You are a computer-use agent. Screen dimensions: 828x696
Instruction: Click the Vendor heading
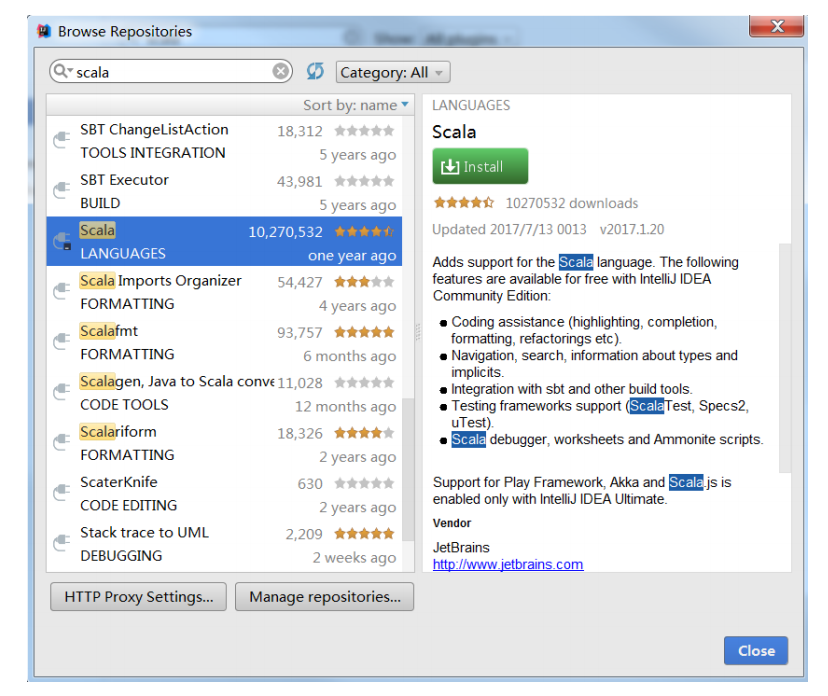[452, 523]
